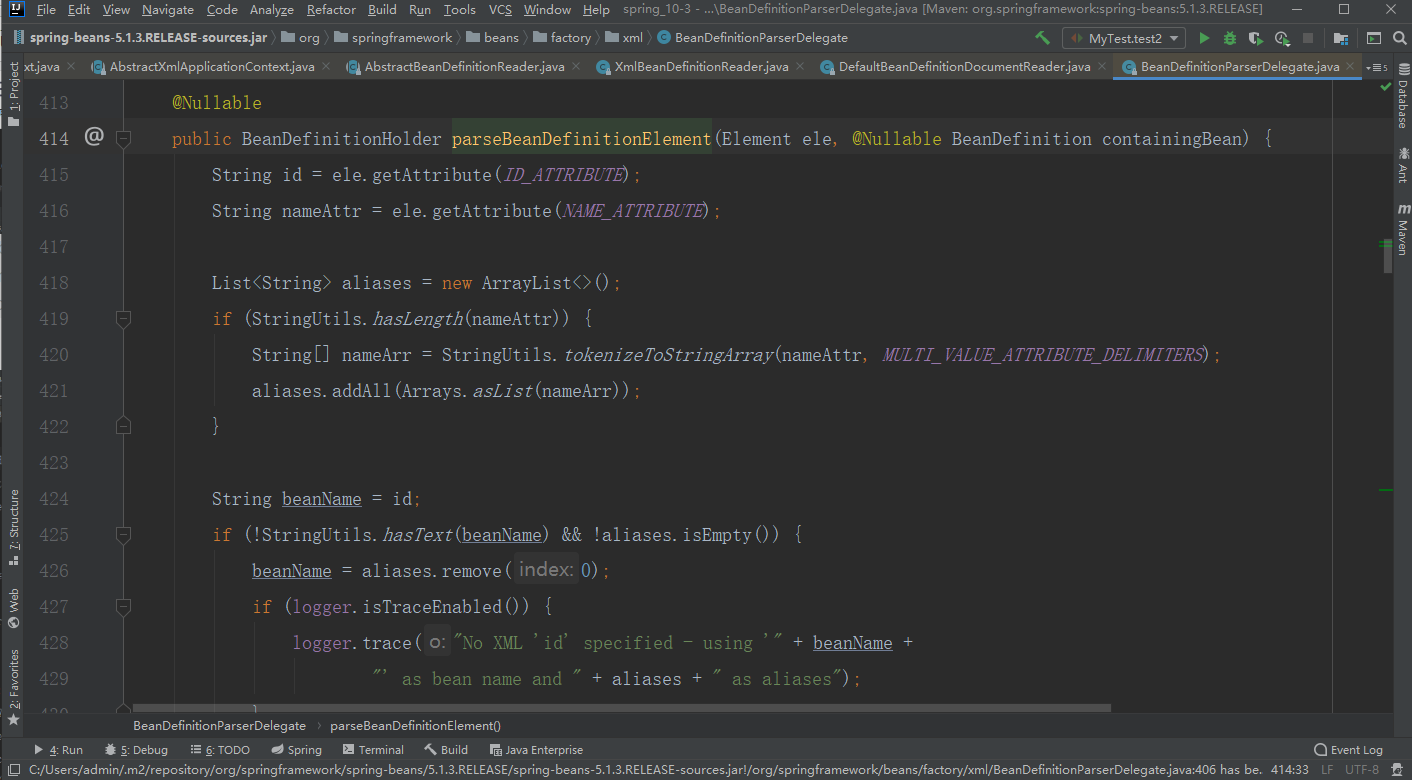Collapse method fold marker on line 414

(x=124, y=139)
